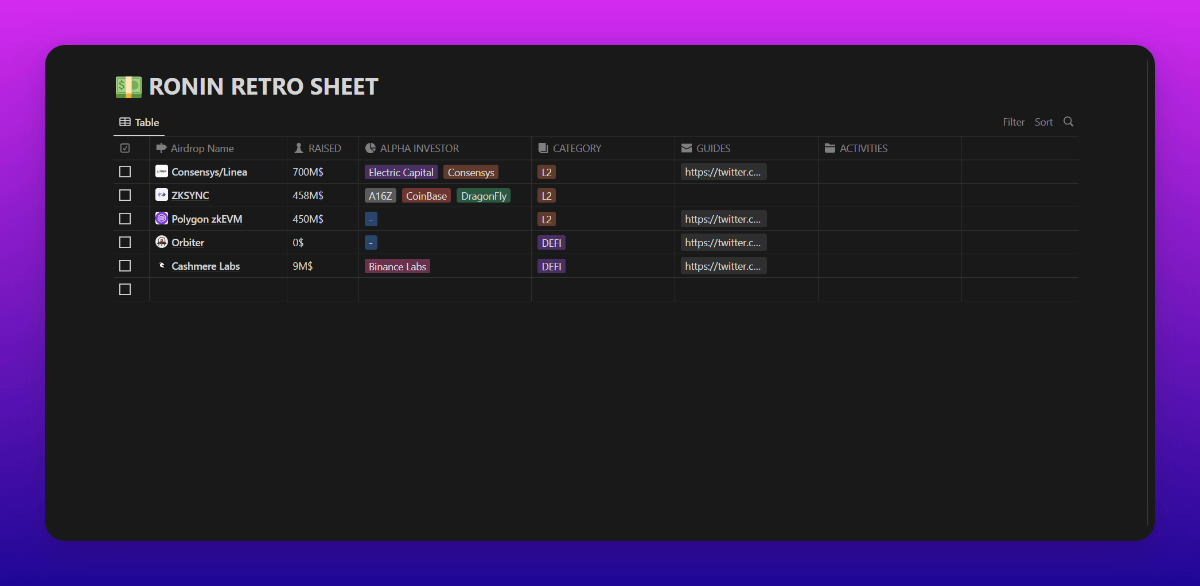Viewport: 1200px width, 586px height.
Task: Open the Orbiter entry name
Action: click(188, 242)
